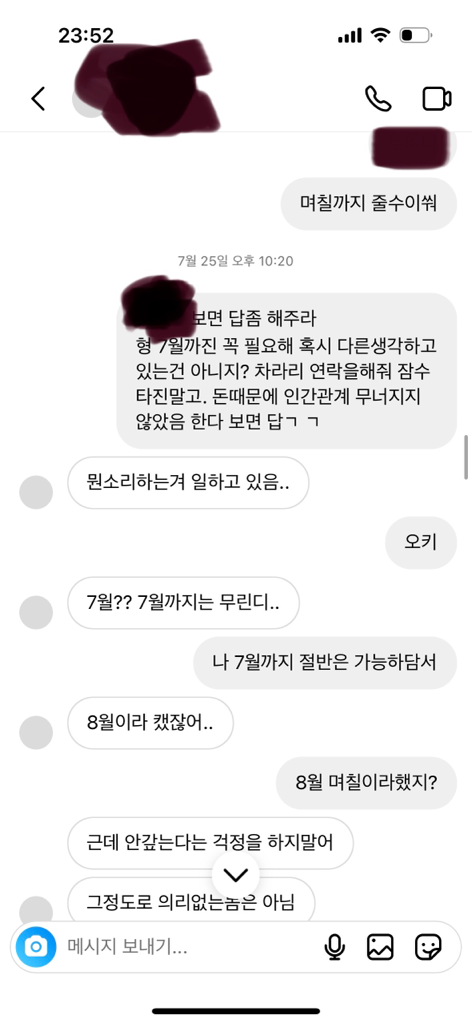This screenshot has width=472, height=1024.
Task: Open sender avatar beside '뭔소리하는겨' message
Action: [x=36, y=492]
